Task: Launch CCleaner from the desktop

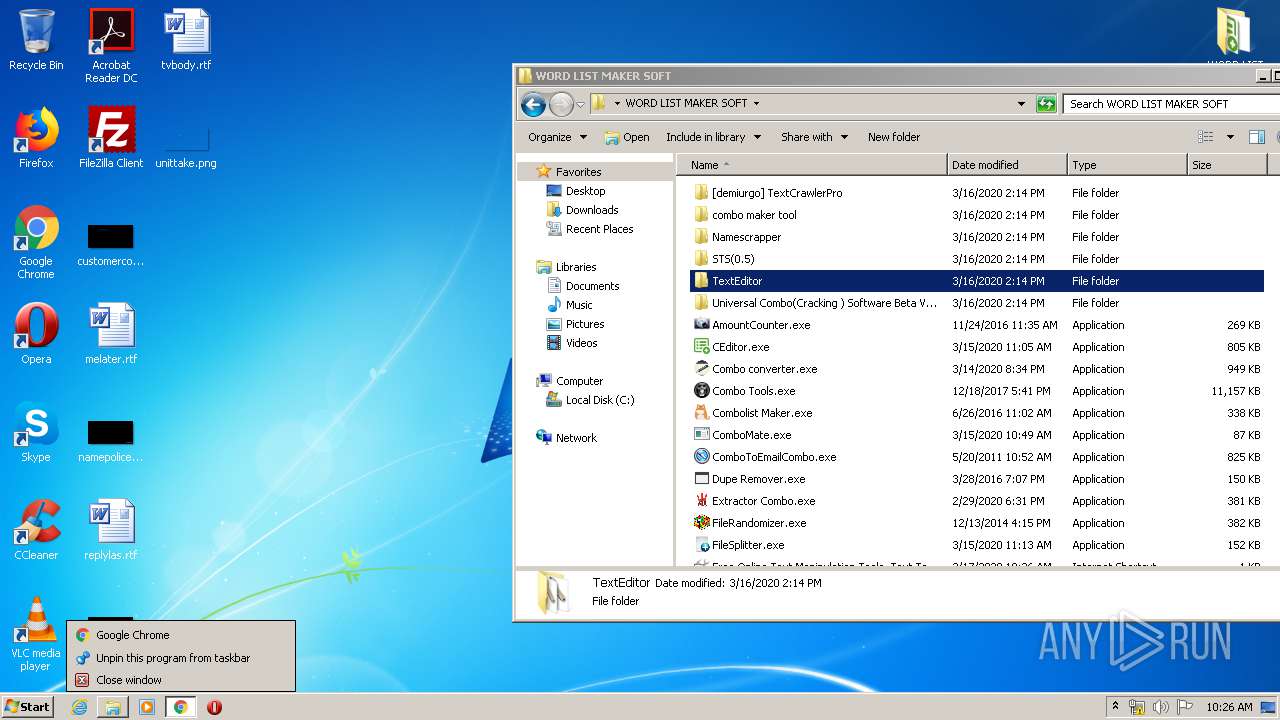Action: (x=36, y=530)
